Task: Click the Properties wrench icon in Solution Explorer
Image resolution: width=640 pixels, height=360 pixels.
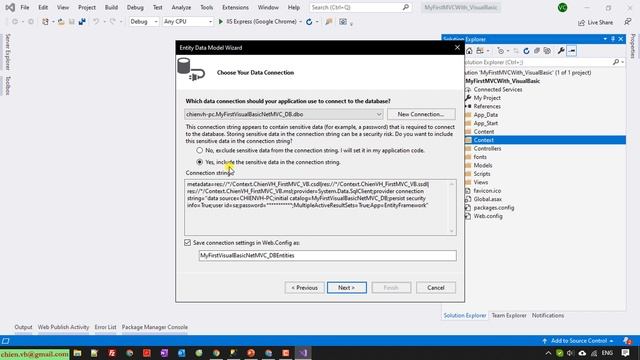Action: 561,51
